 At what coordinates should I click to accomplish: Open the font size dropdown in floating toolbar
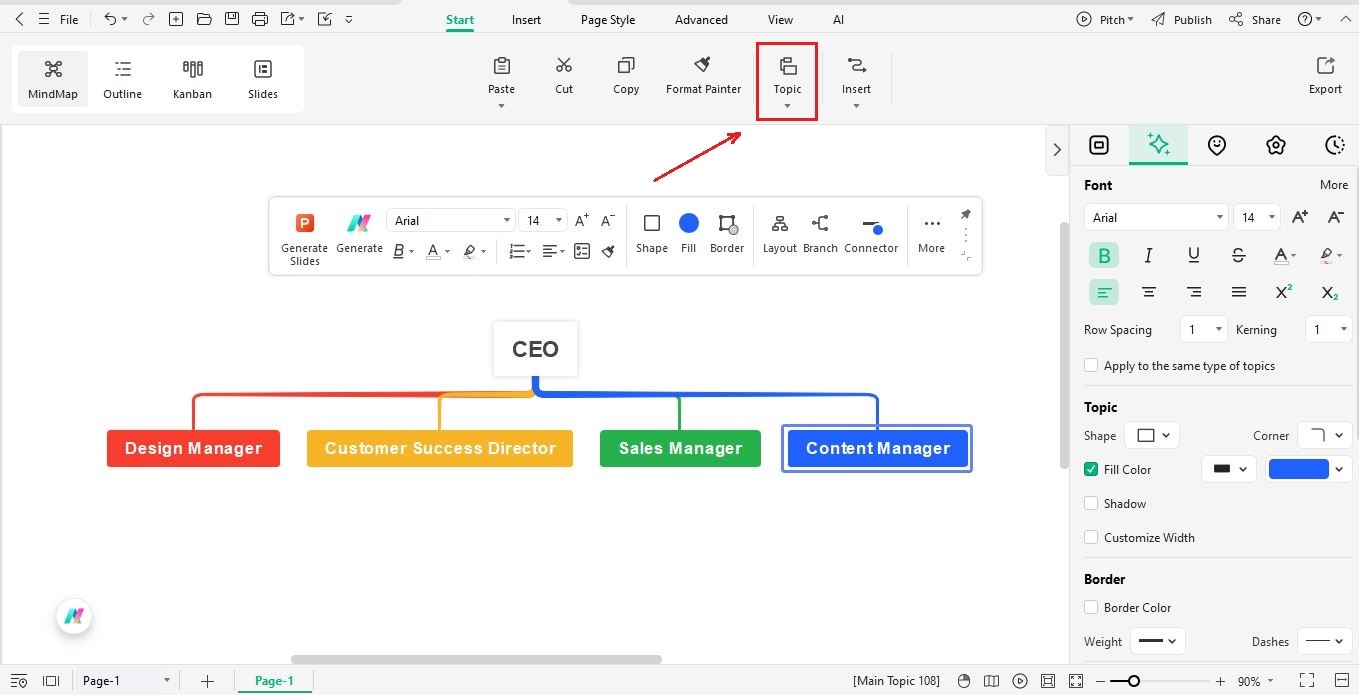pos(557,220)
